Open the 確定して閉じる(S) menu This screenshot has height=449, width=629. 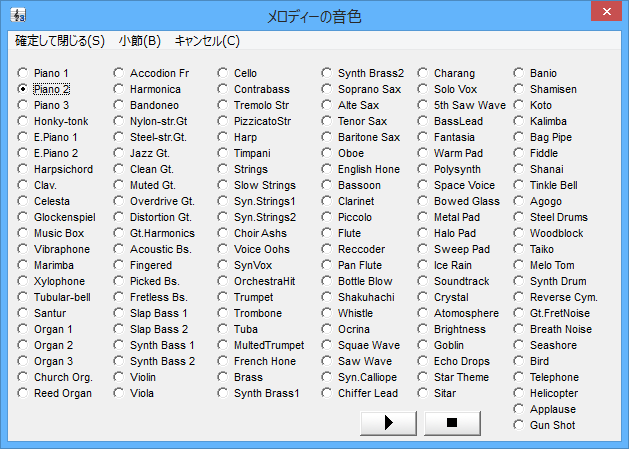click(x=59, y=41)
